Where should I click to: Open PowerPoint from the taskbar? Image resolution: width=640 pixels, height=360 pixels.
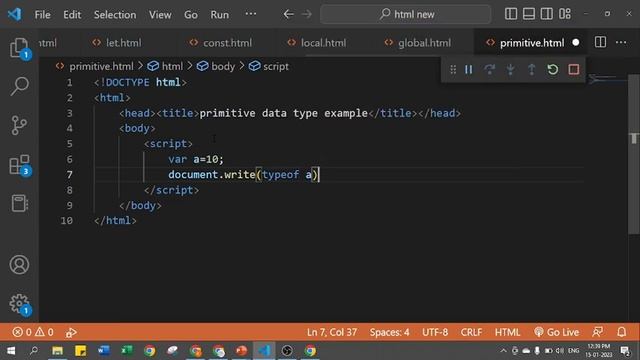241,350
